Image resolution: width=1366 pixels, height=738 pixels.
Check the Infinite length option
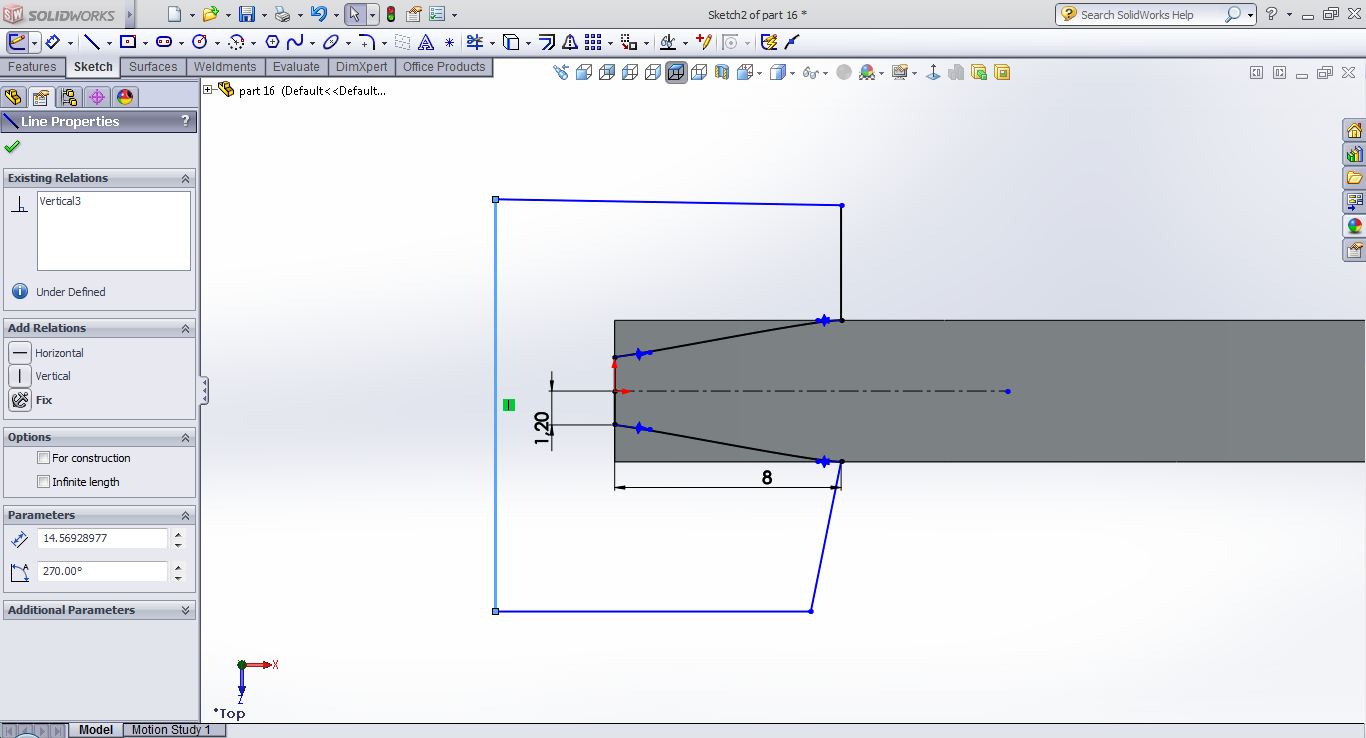point(43,482)
